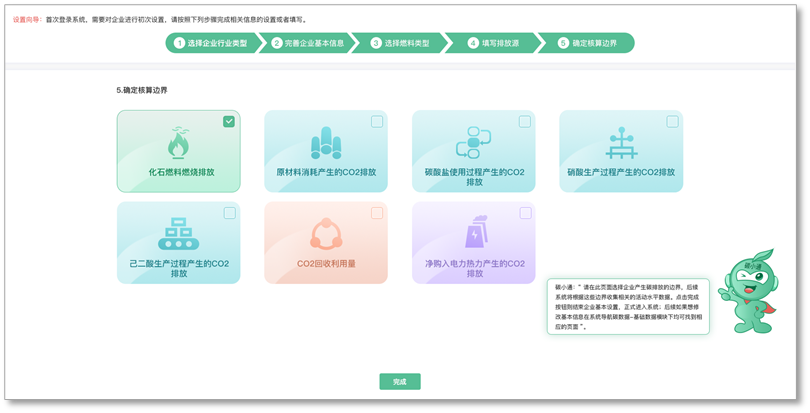This screenshot has width=810, height=413.
Task: Click the flame icon for fossil fuel combustion
Action: coord(178,144)
